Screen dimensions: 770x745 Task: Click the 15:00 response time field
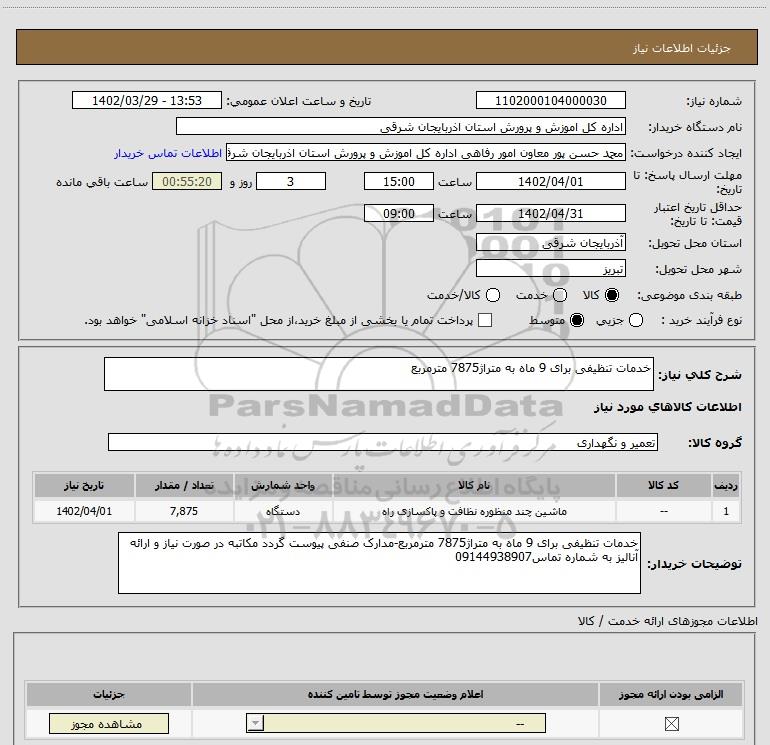[x=399, y=182]
